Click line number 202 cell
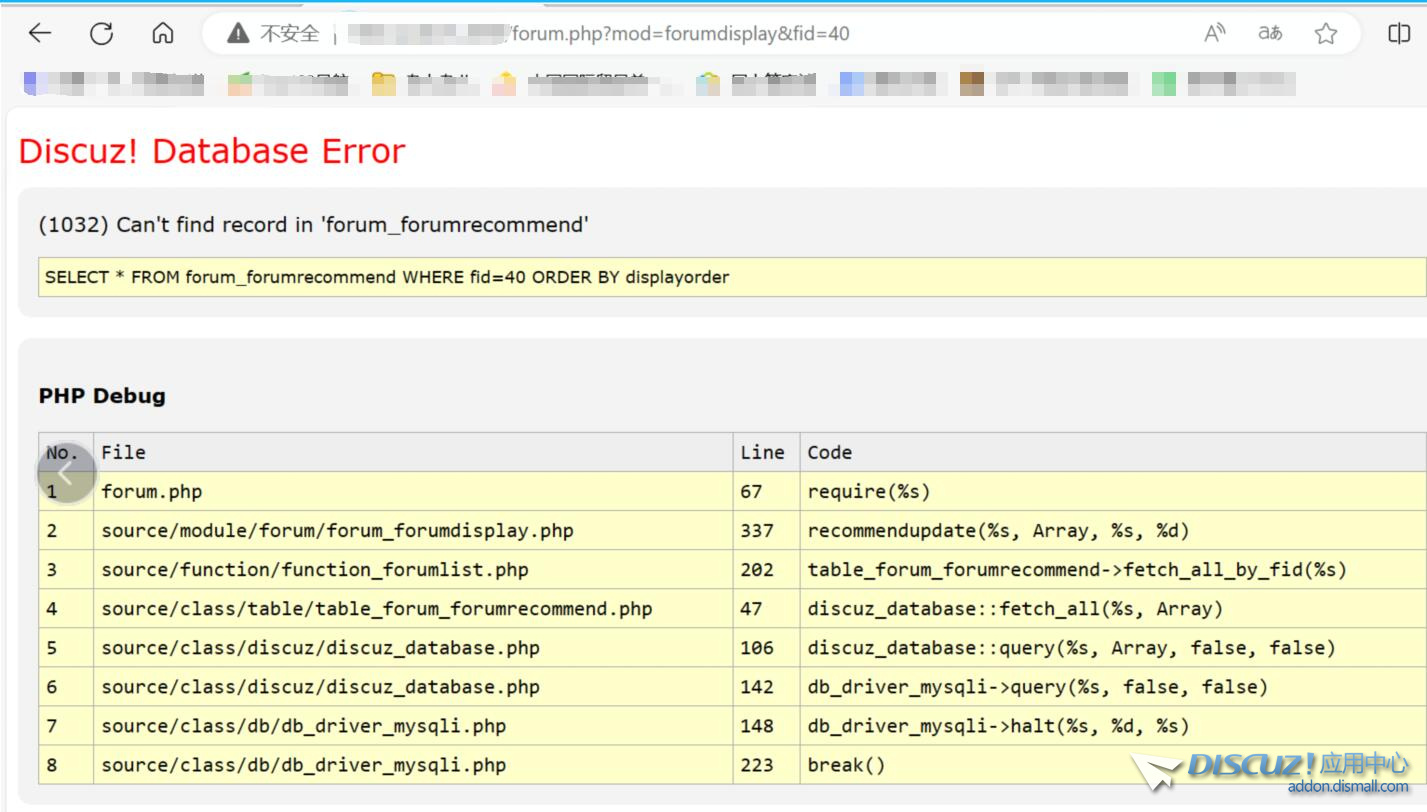Screen dimensions: 1427x812 (x=766, y=569)
